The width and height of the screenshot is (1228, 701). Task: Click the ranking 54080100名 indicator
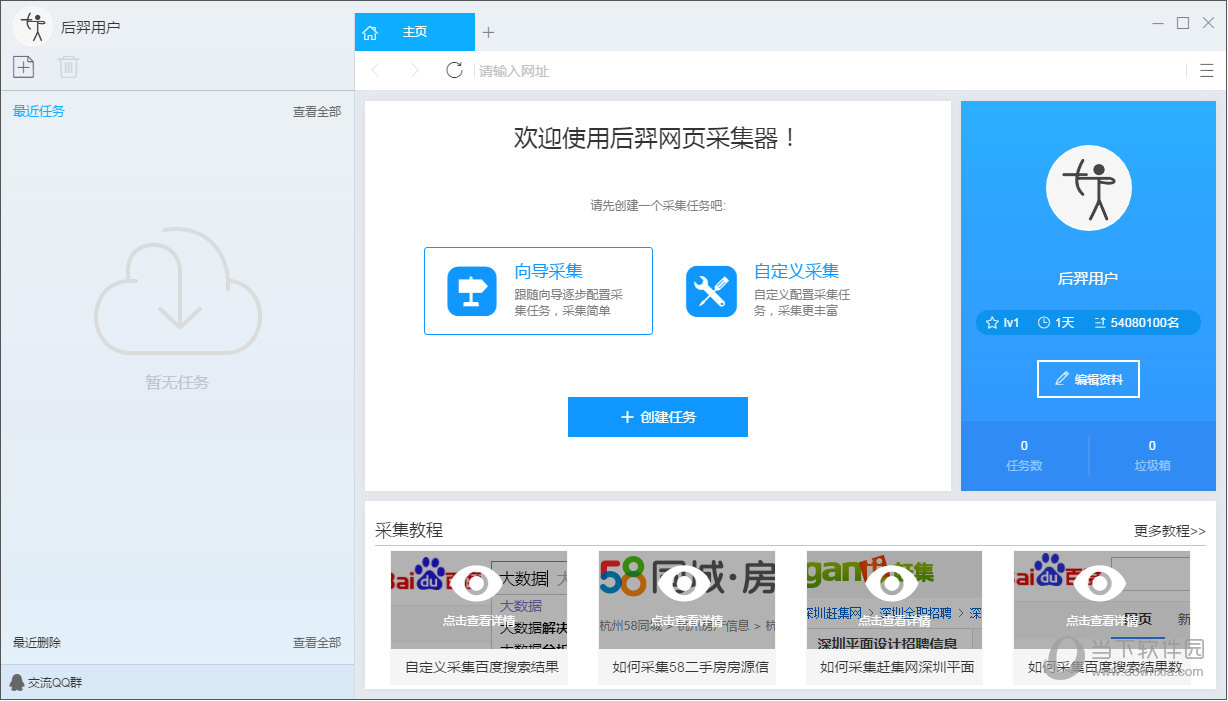click(1137, 323)
